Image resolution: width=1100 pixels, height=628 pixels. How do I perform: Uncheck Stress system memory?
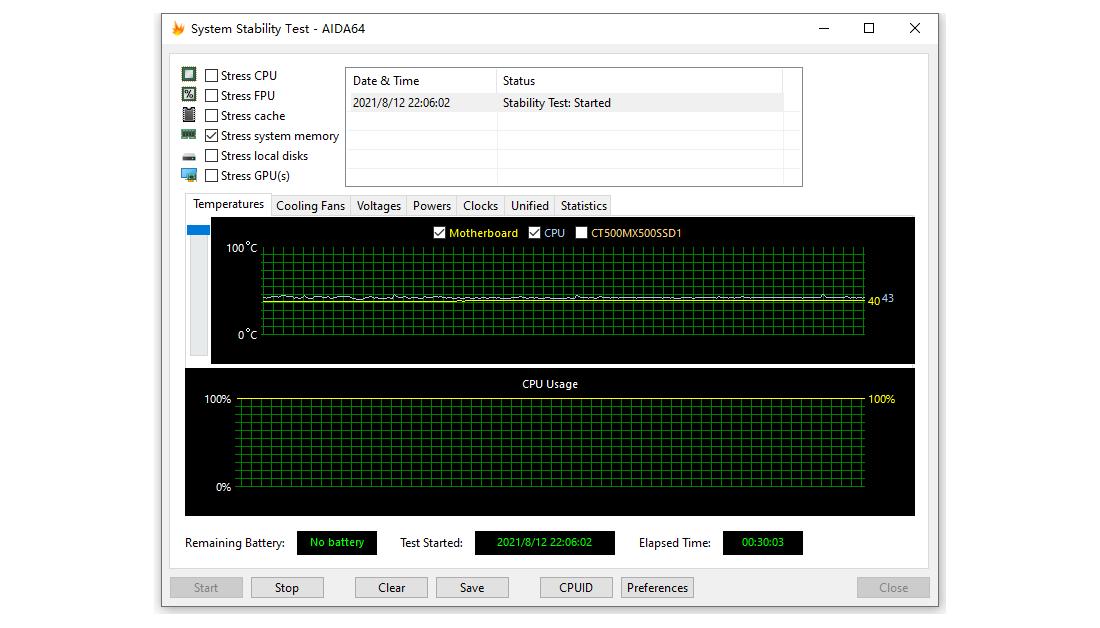(x=211, y=135)
